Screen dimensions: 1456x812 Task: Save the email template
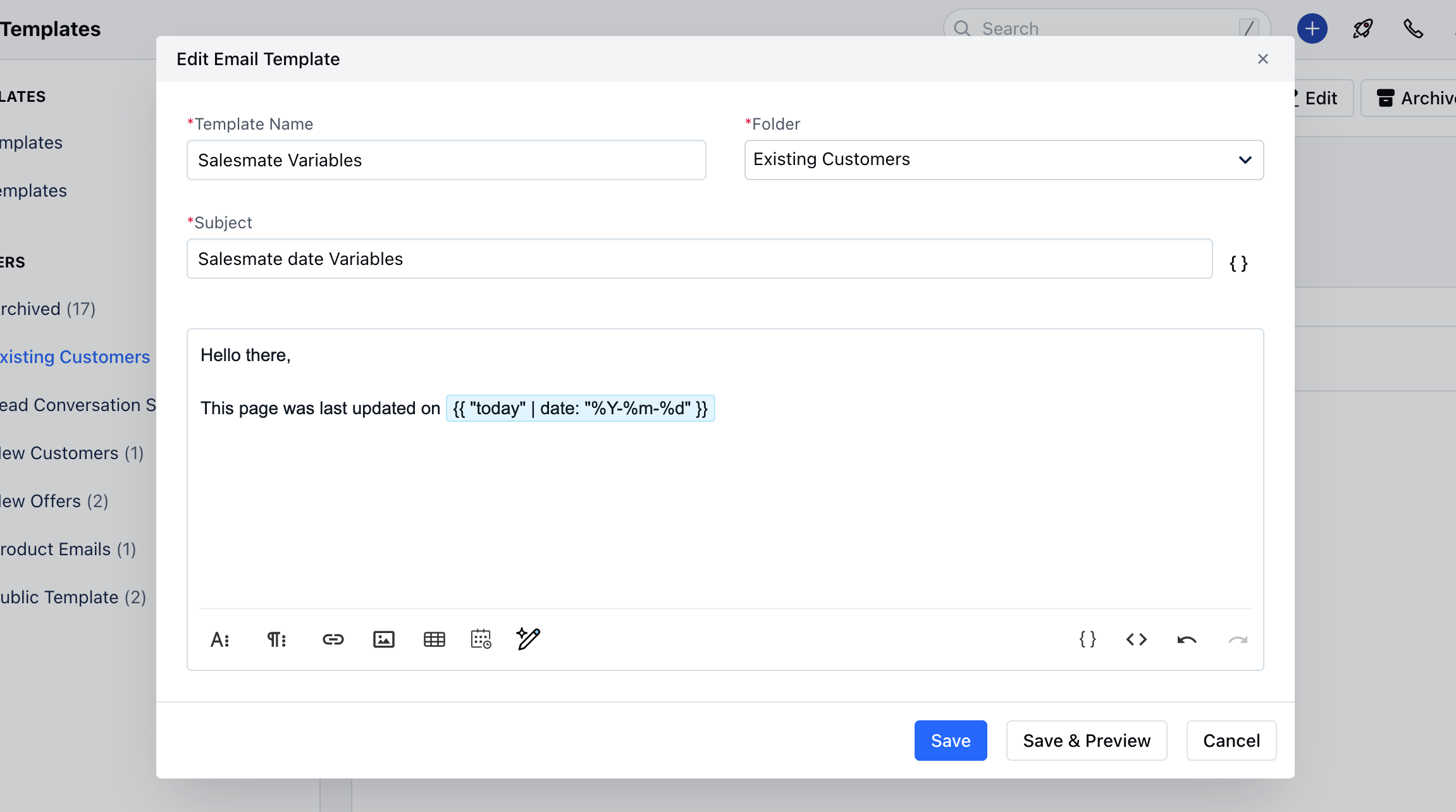(x=951, y=741)
